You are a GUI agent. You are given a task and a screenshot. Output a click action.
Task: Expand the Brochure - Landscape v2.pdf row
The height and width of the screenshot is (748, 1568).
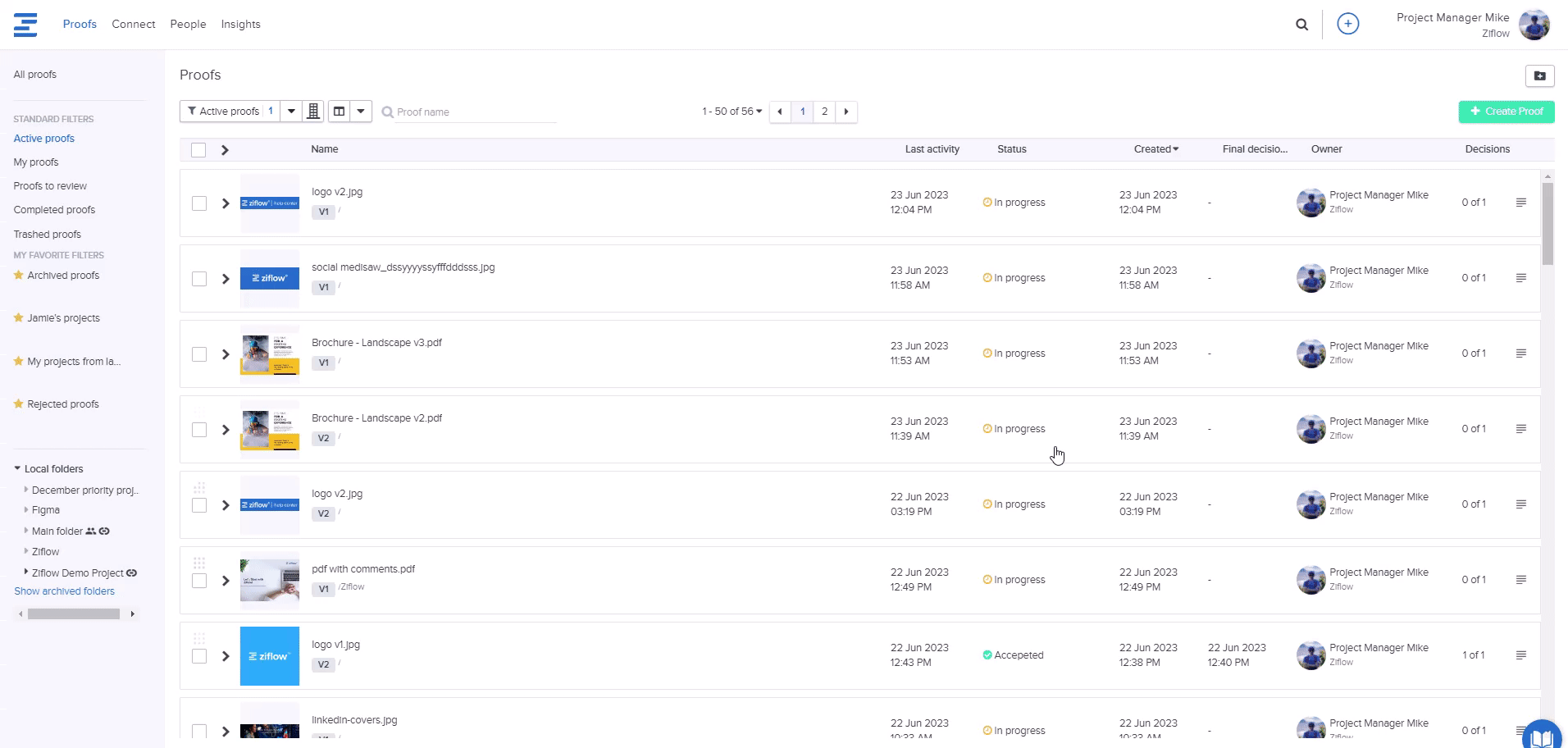226,430
